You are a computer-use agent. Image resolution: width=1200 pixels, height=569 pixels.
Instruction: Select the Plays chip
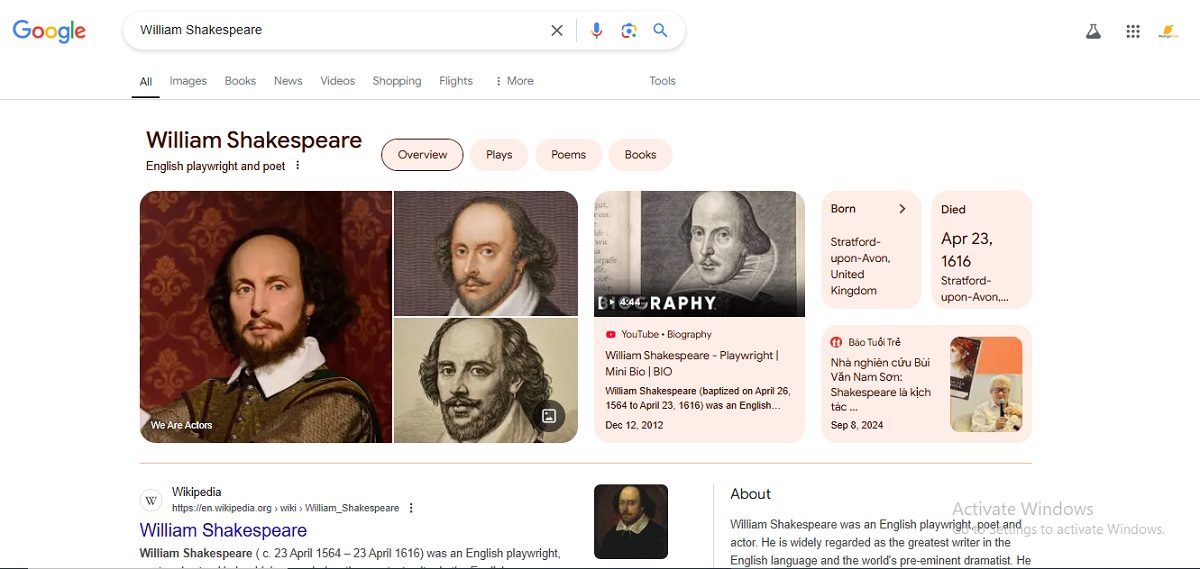(499, 155)
